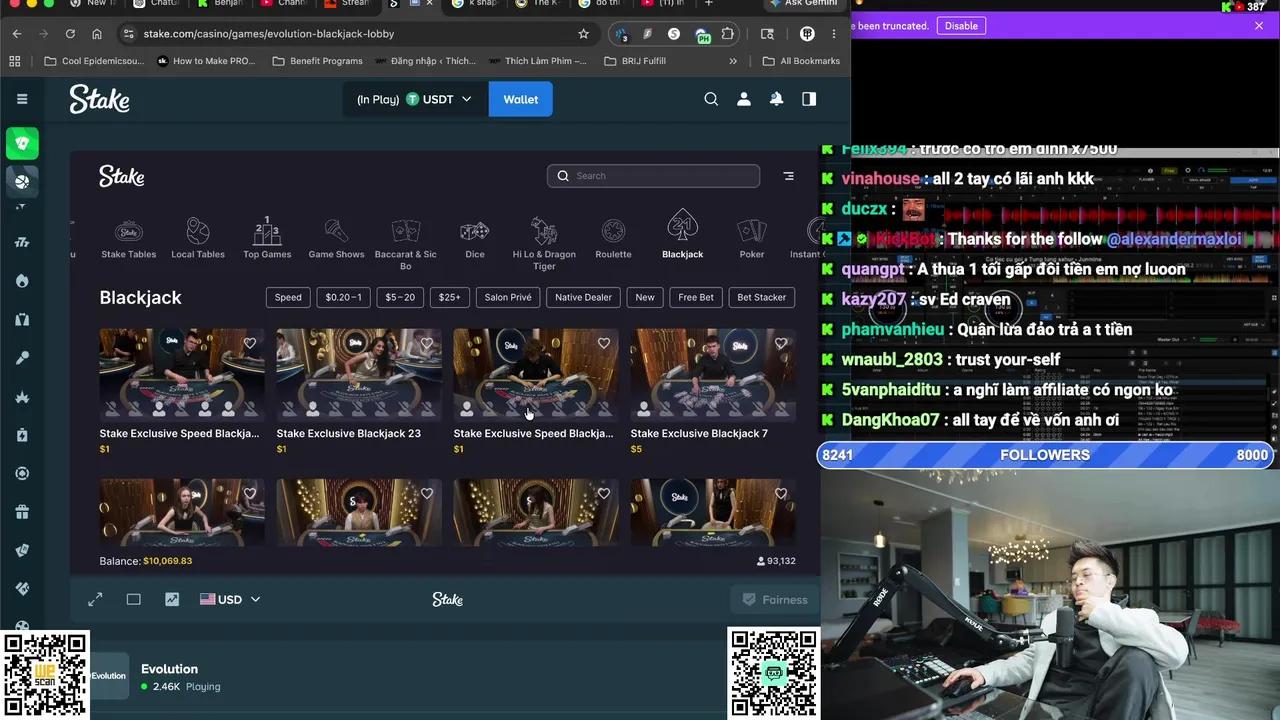Open the Cool Epidemicsou... bookmark folder
This screenshot has height=720, width=1280.
pyautogui.click(x=94, y=61)
